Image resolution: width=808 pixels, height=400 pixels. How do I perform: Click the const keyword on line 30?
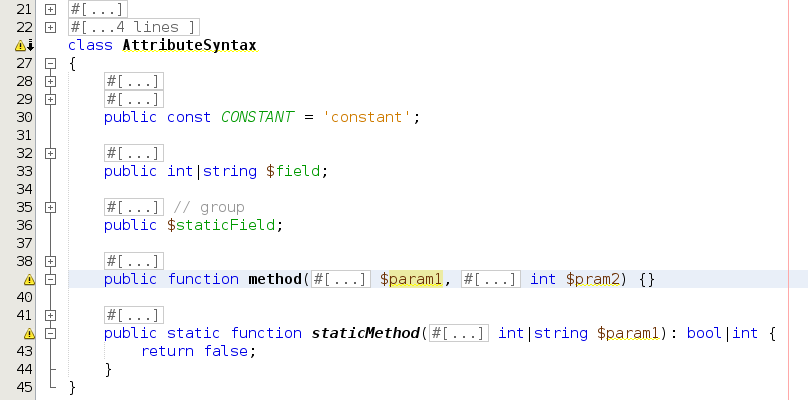189,117
